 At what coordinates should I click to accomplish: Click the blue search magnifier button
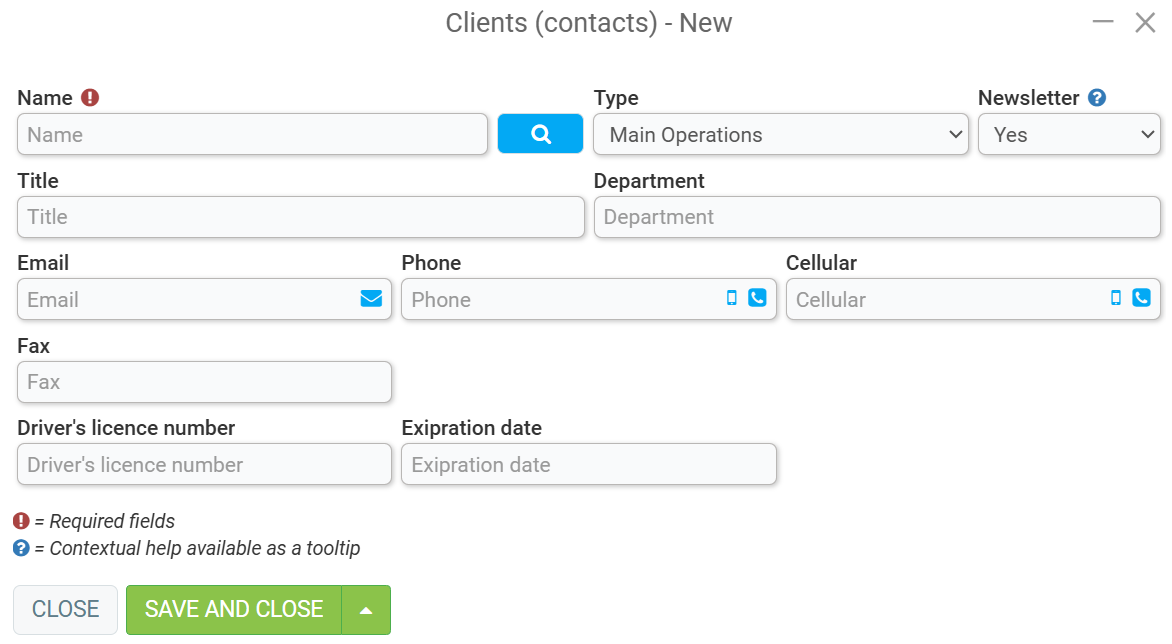click(x=540, y=134)
